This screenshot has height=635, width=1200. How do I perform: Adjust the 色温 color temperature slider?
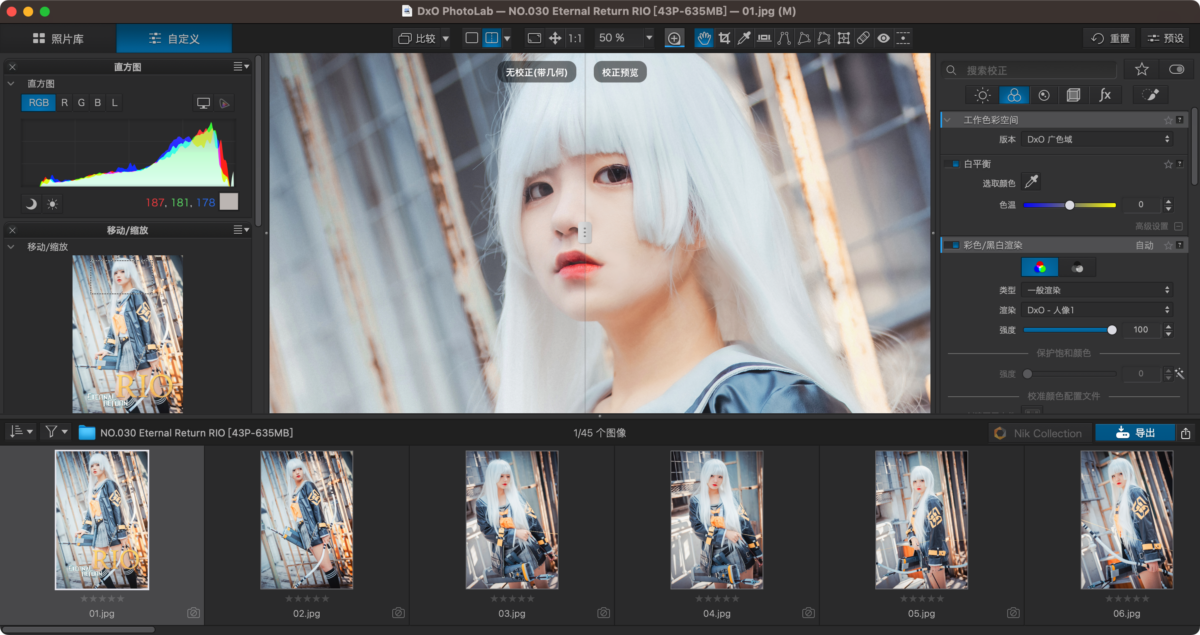coord(1069,205)
